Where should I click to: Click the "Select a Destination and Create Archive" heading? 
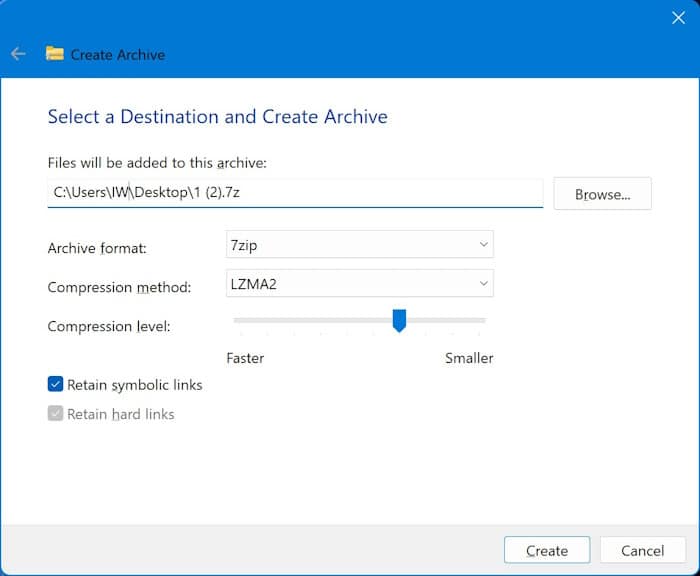tap(218, 117)
